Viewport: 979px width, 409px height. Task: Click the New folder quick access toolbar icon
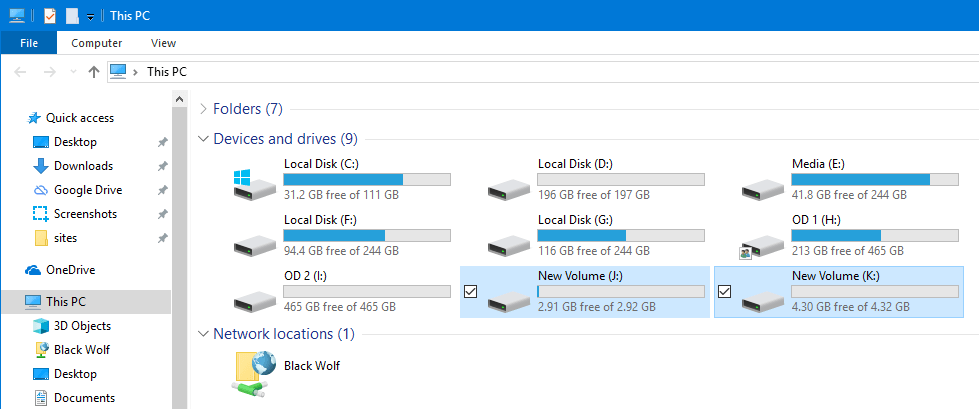click(x=72, y=16)
